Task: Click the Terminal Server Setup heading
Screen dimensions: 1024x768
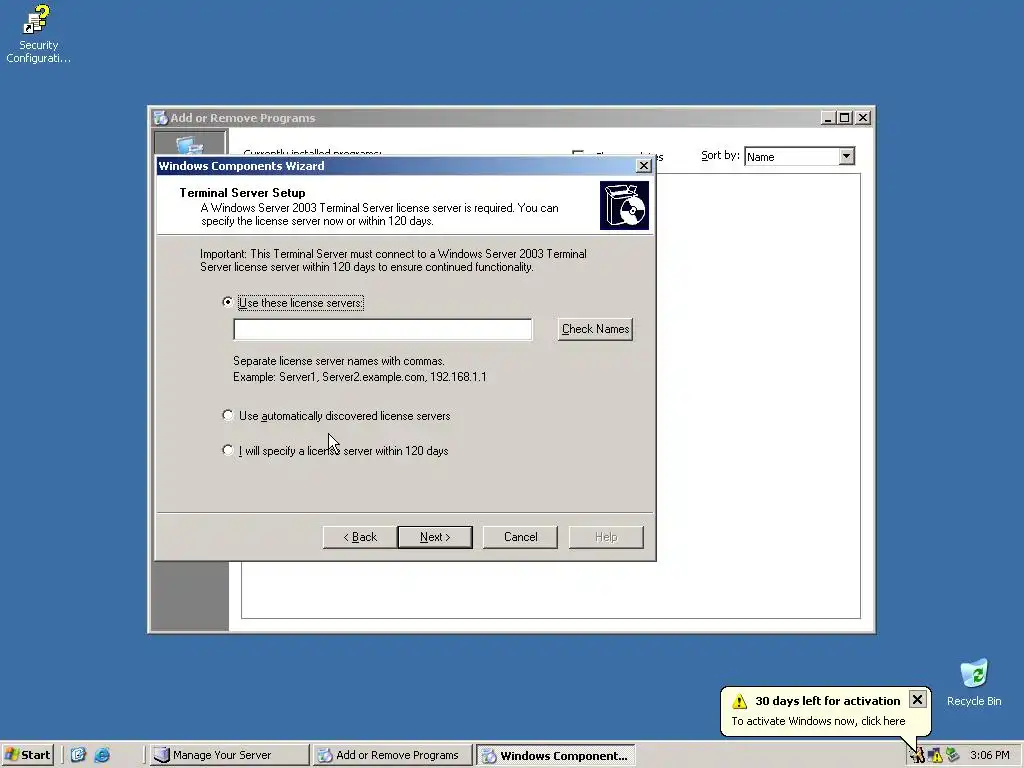Action: pos(242,193)
